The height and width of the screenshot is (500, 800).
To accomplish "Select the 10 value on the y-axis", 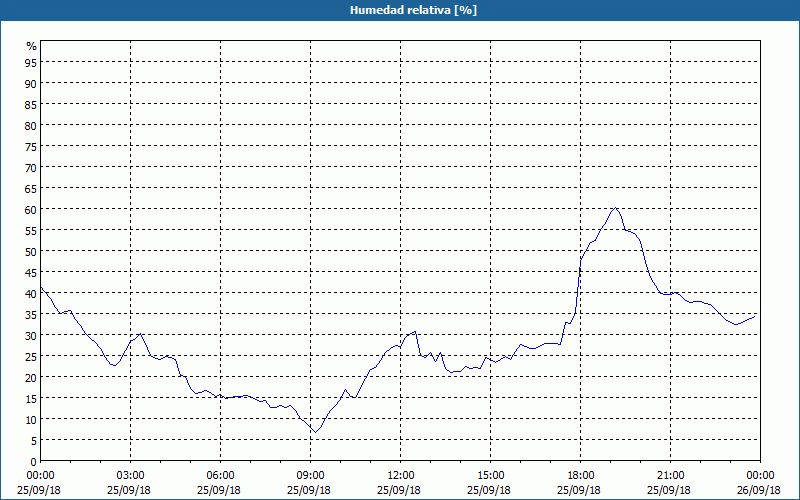I will coord(31,419).
